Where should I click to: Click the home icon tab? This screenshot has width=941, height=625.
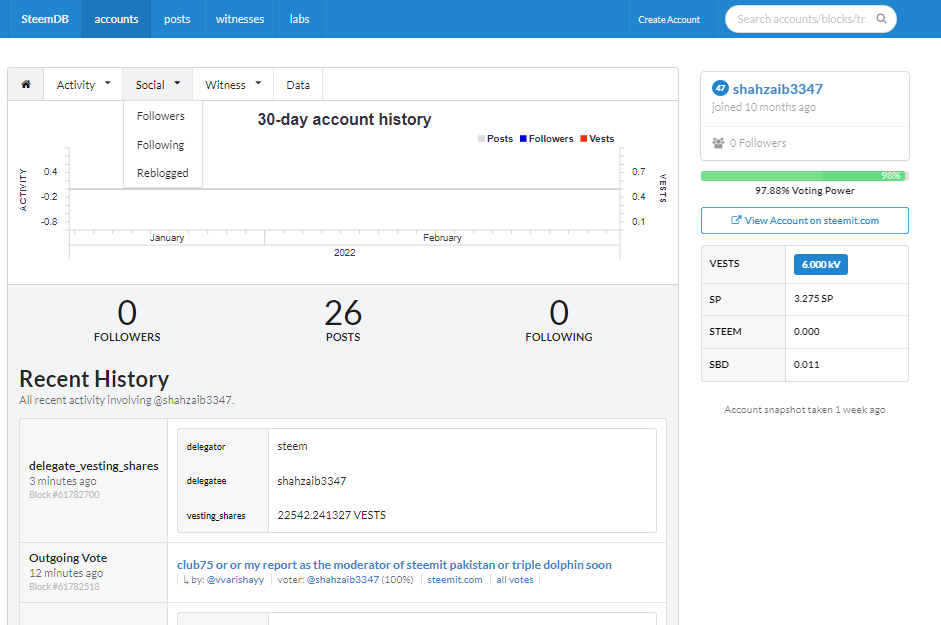26,85
